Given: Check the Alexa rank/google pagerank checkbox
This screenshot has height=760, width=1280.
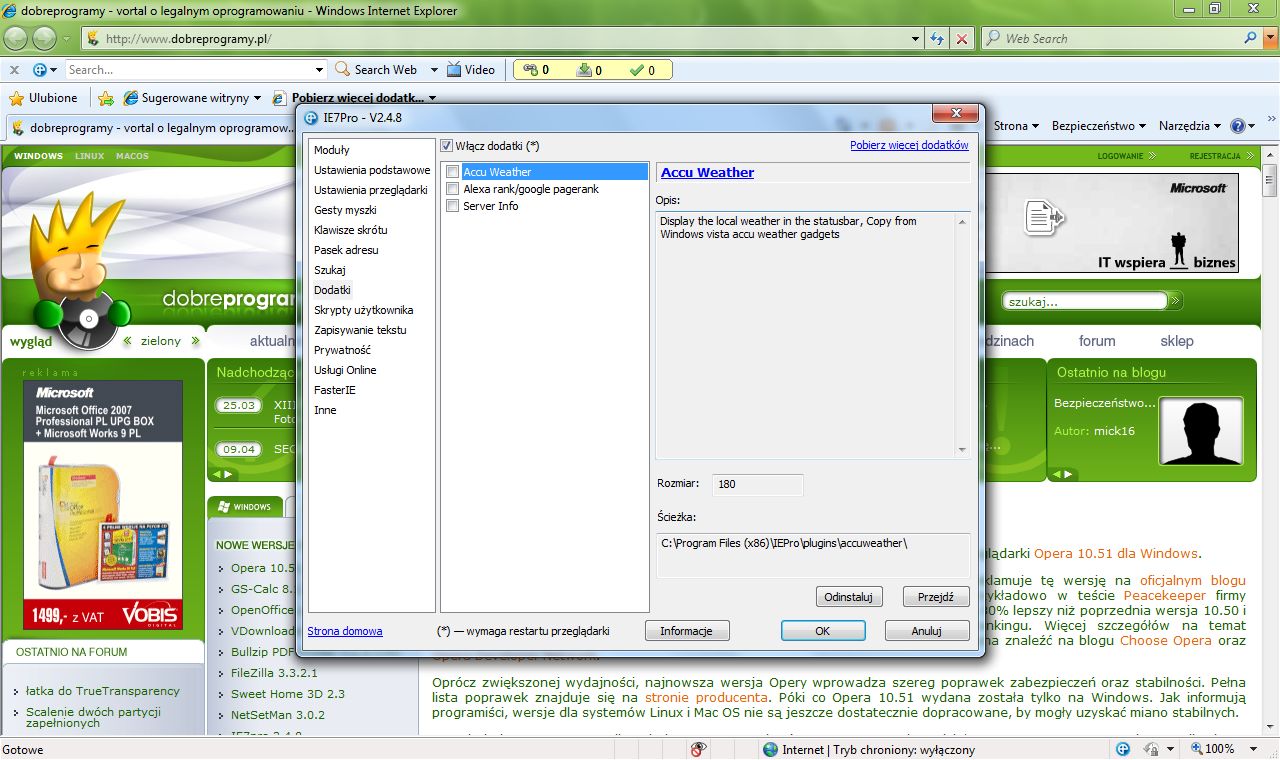Looking at the screenshot, I should click(x=453, y=189).
